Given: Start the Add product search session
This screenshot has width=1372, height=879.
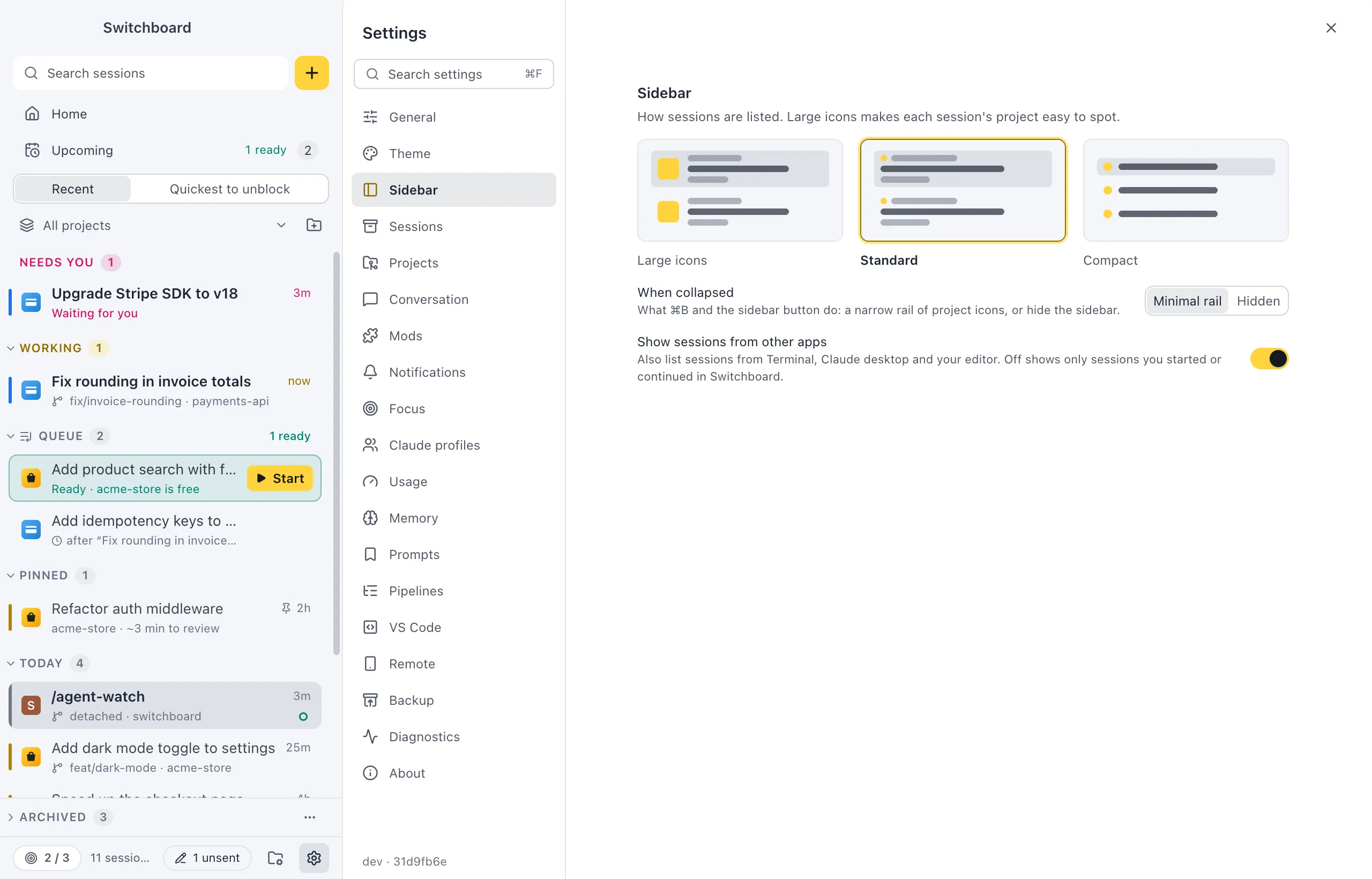Looking at the screenshot, I should [280, 478].
